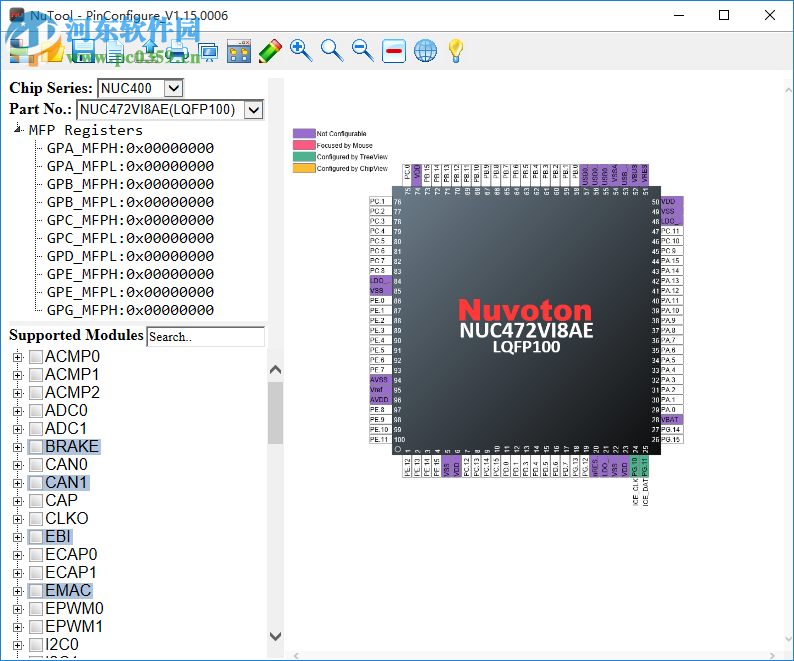Image resolution: width=794 pixels, height=661 pixels.
Task: Select the I2C0 module checkbox
Action: coord(35,645)
